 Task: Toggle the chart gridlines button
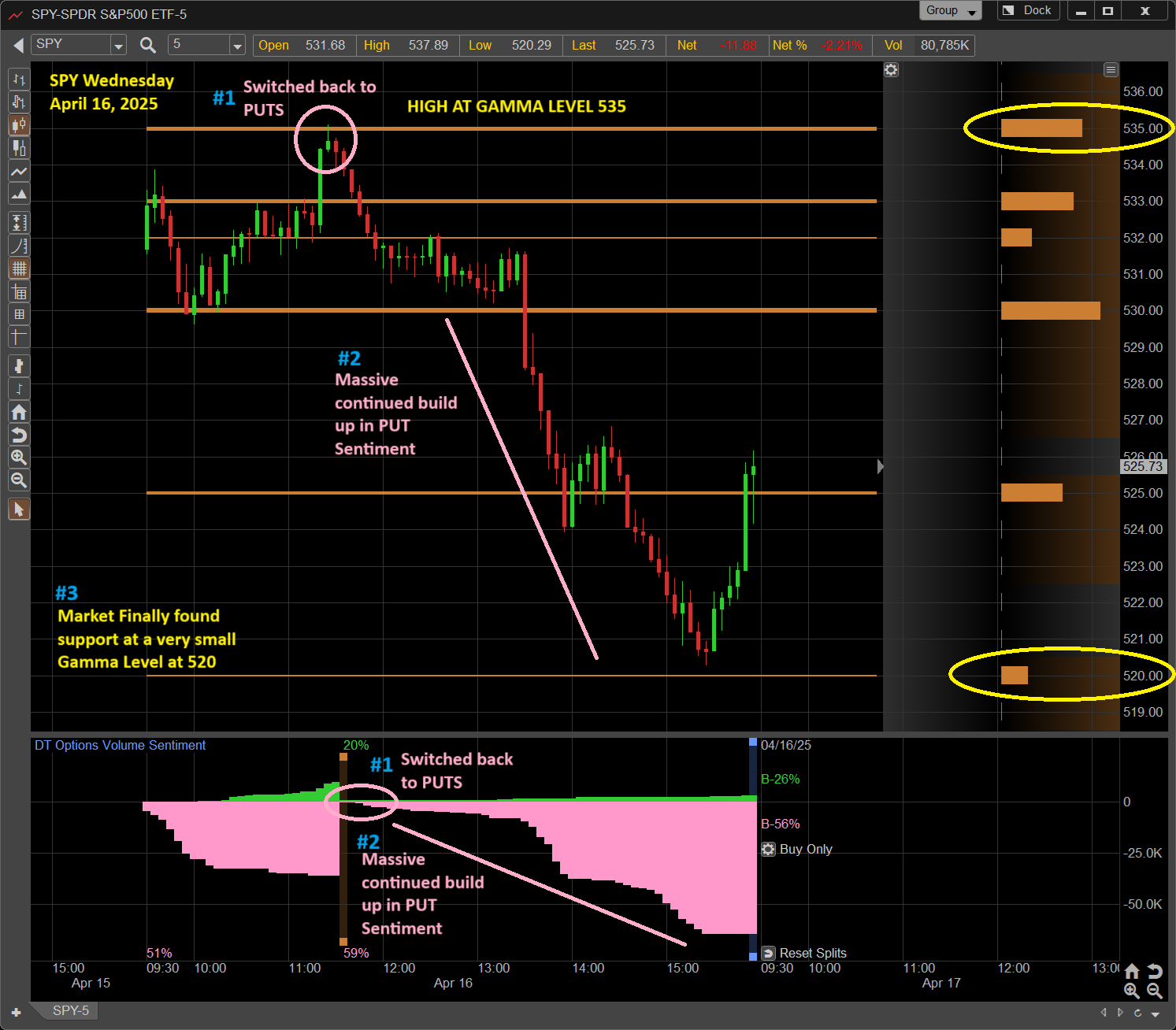(19, 269)
